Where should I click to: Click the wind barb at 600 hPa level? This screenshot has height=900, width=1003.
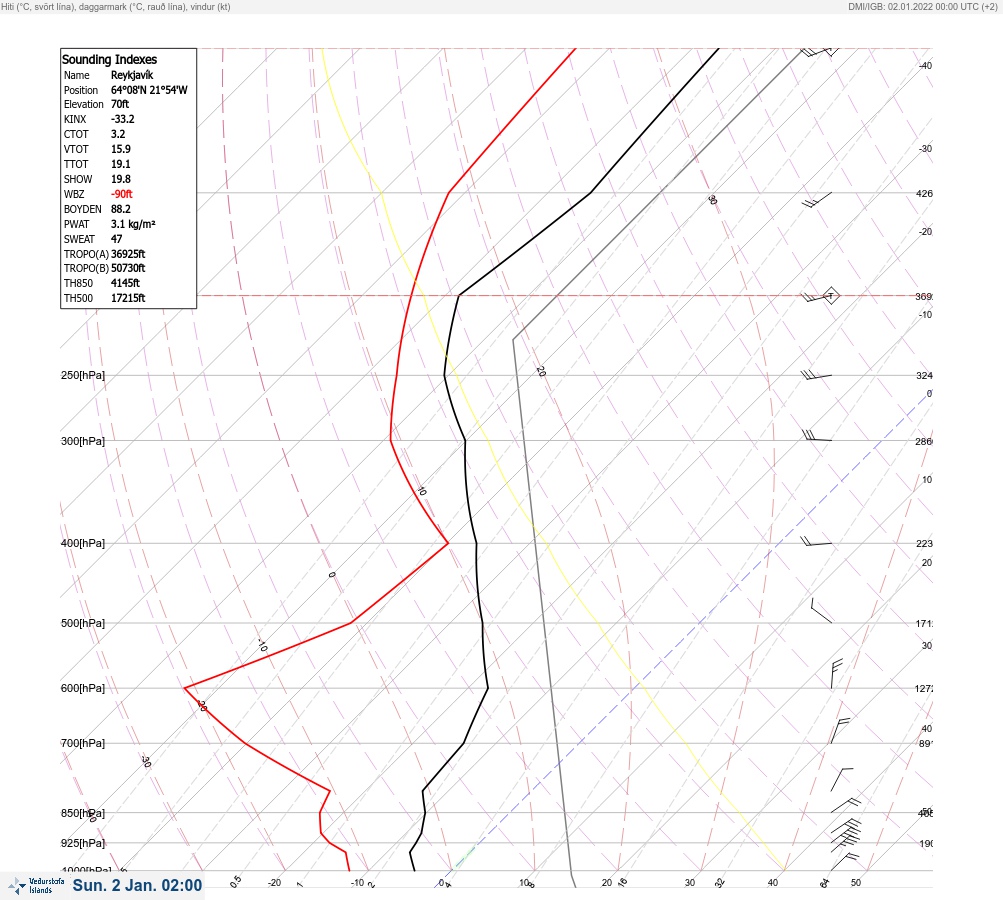[837, 674]
